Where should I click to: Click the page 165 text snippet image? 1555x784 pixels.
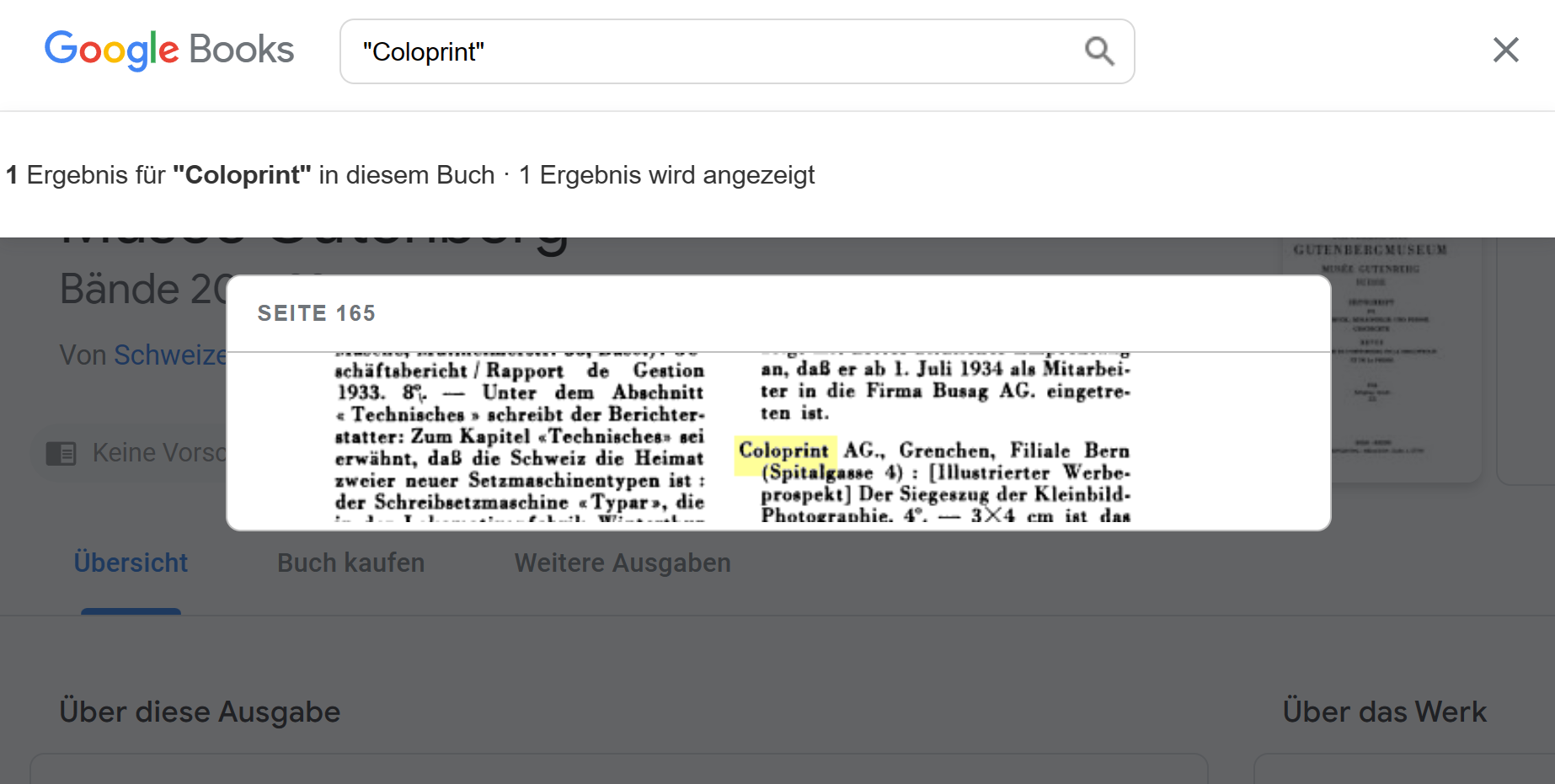(x=731, y=440)
